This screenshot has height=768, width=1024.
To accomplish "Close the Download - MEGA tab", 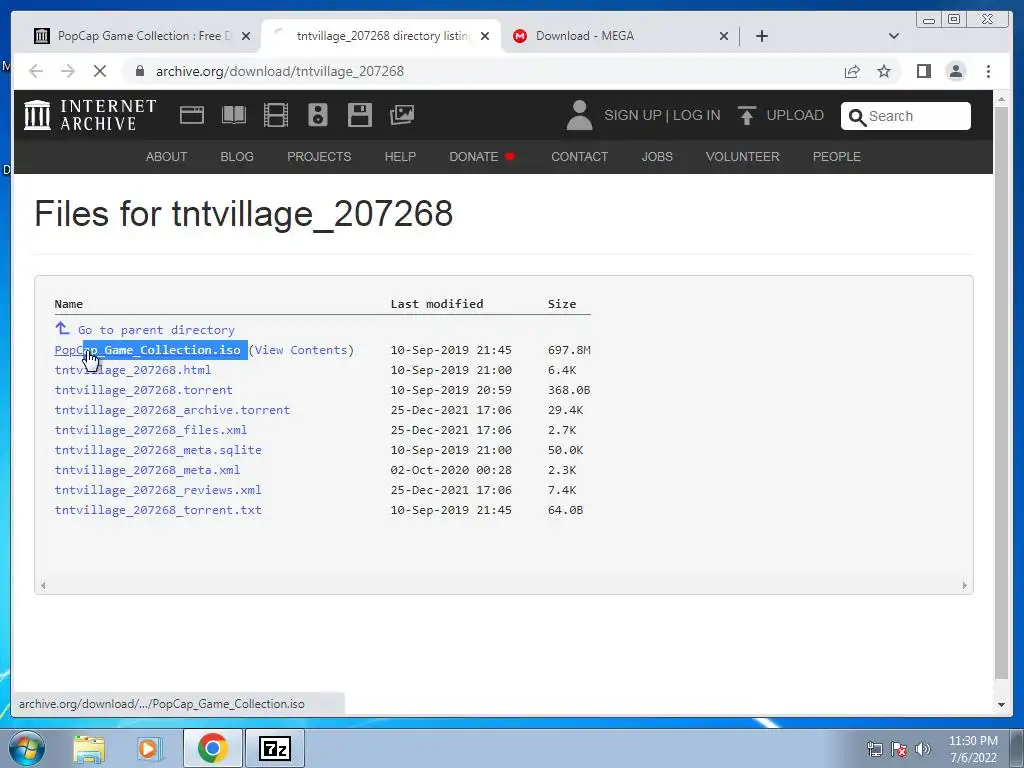I will tap(724, 36).
